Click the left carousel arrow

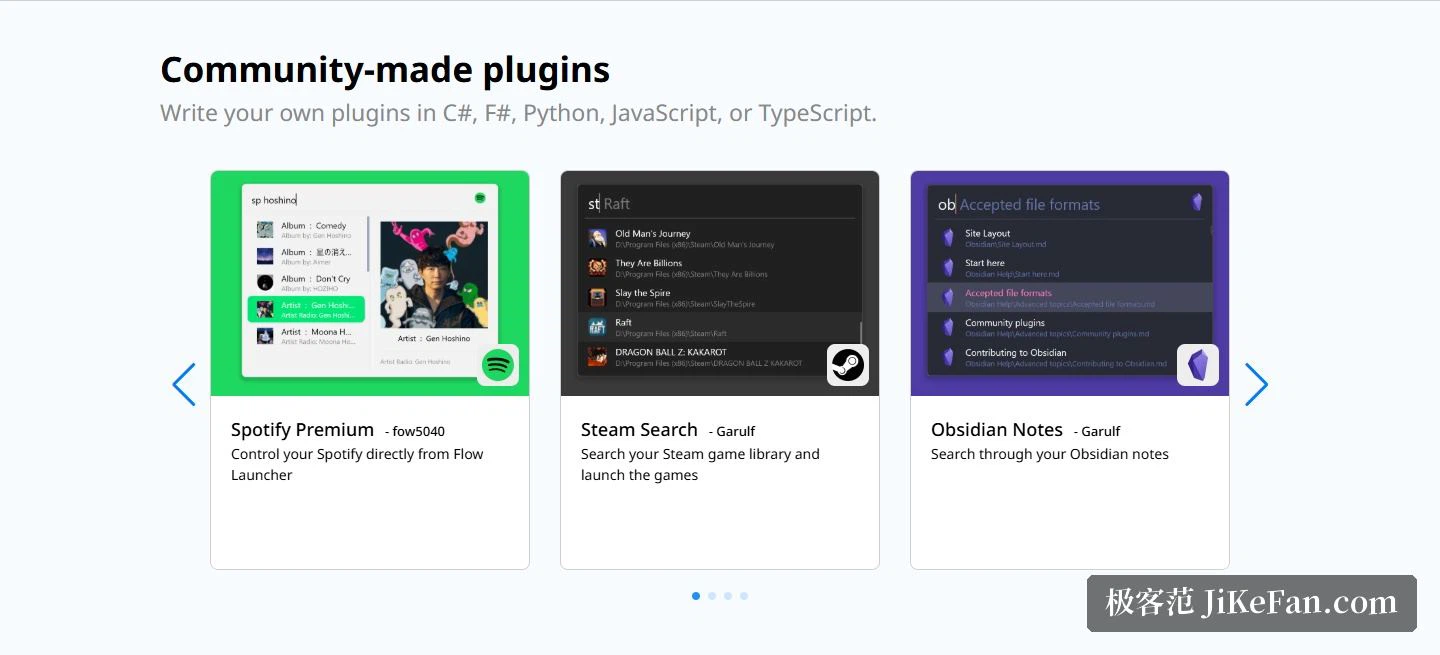[x=184, y=384]
